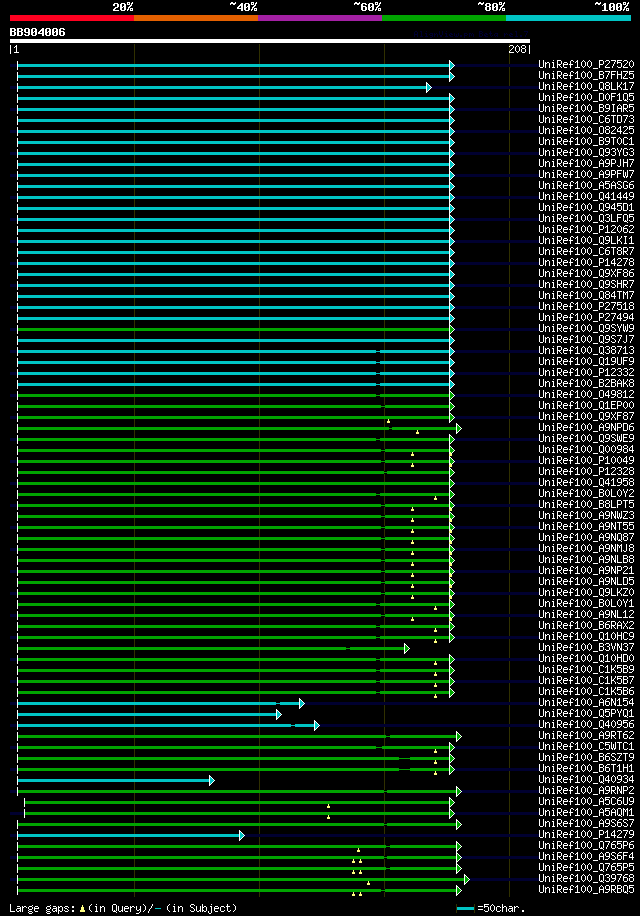Click the cyan 50char scale bar in legend
Screen dimensions: 640x916
[465, 909]
